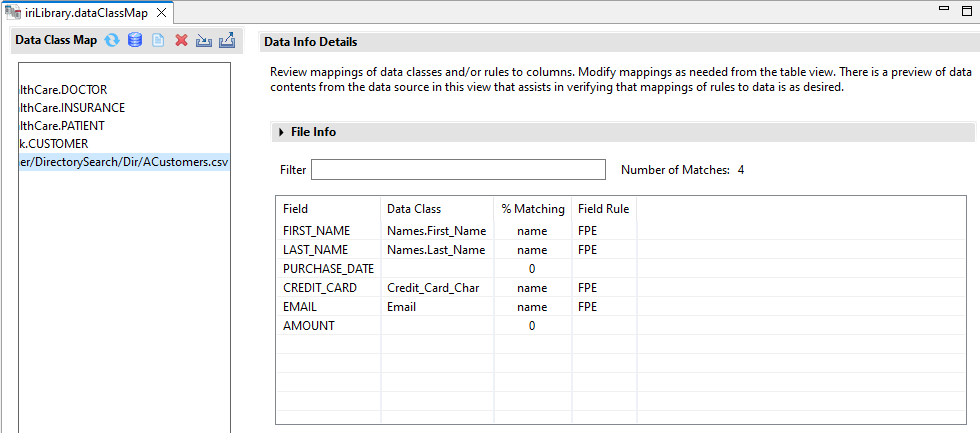980x433 pixels.
Task: Open Data Class cell for EMAIL row
Action: coord(437,307)
